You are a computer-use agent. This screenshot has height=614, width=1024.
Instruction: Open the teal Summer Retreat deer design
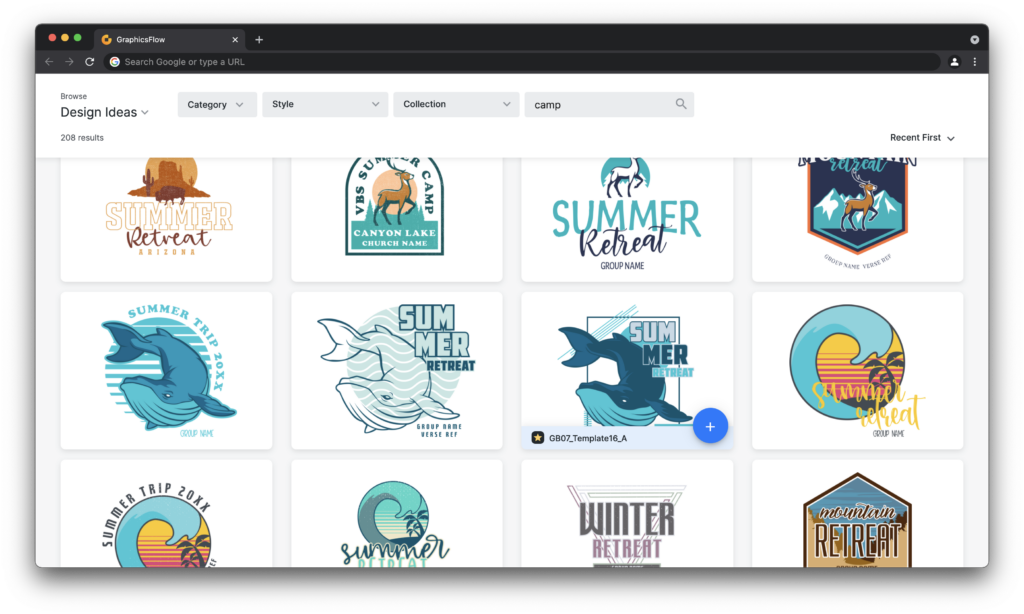(627, 219)
